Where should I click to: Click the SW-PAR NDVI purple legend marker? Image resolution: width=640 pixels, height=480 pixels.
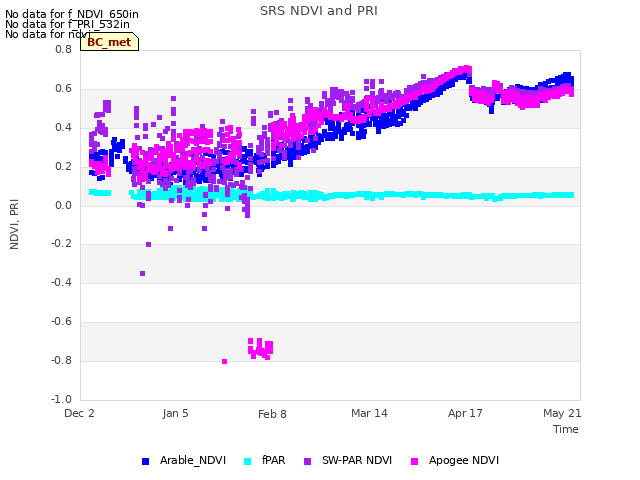pyautogui.click(x=307, y=461)
